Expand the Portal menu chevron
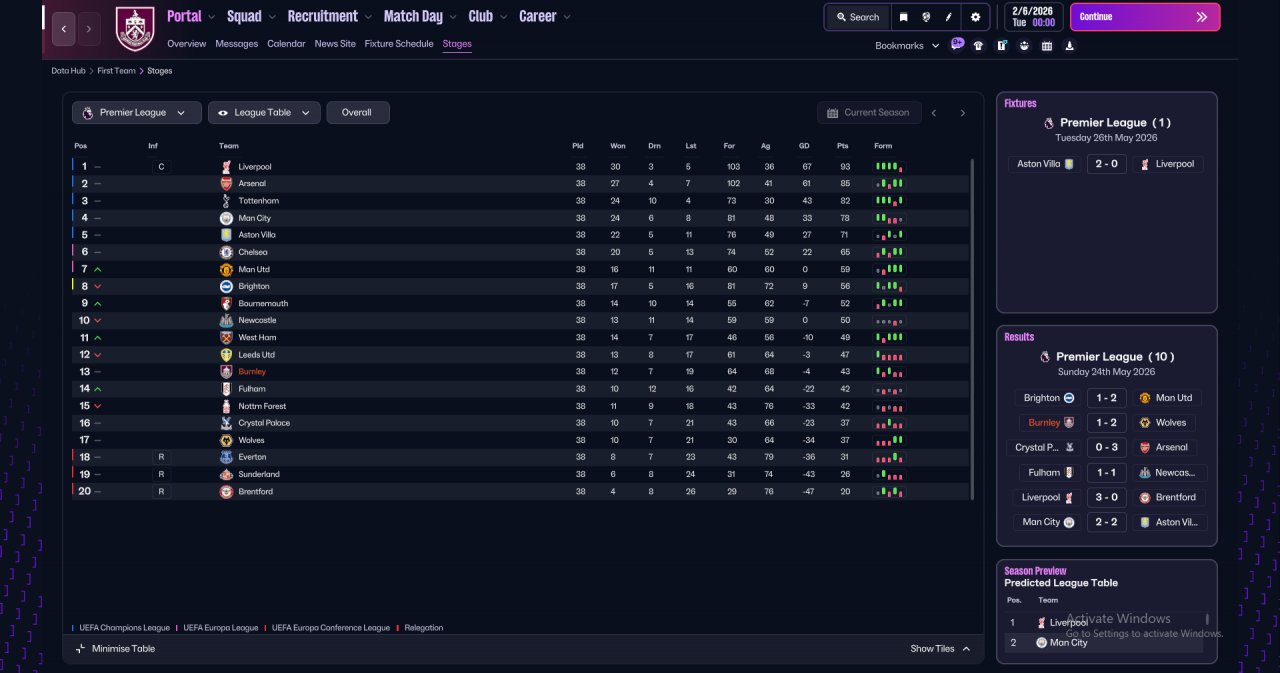This screenshot has width=1280, height=673. point(212,17)
